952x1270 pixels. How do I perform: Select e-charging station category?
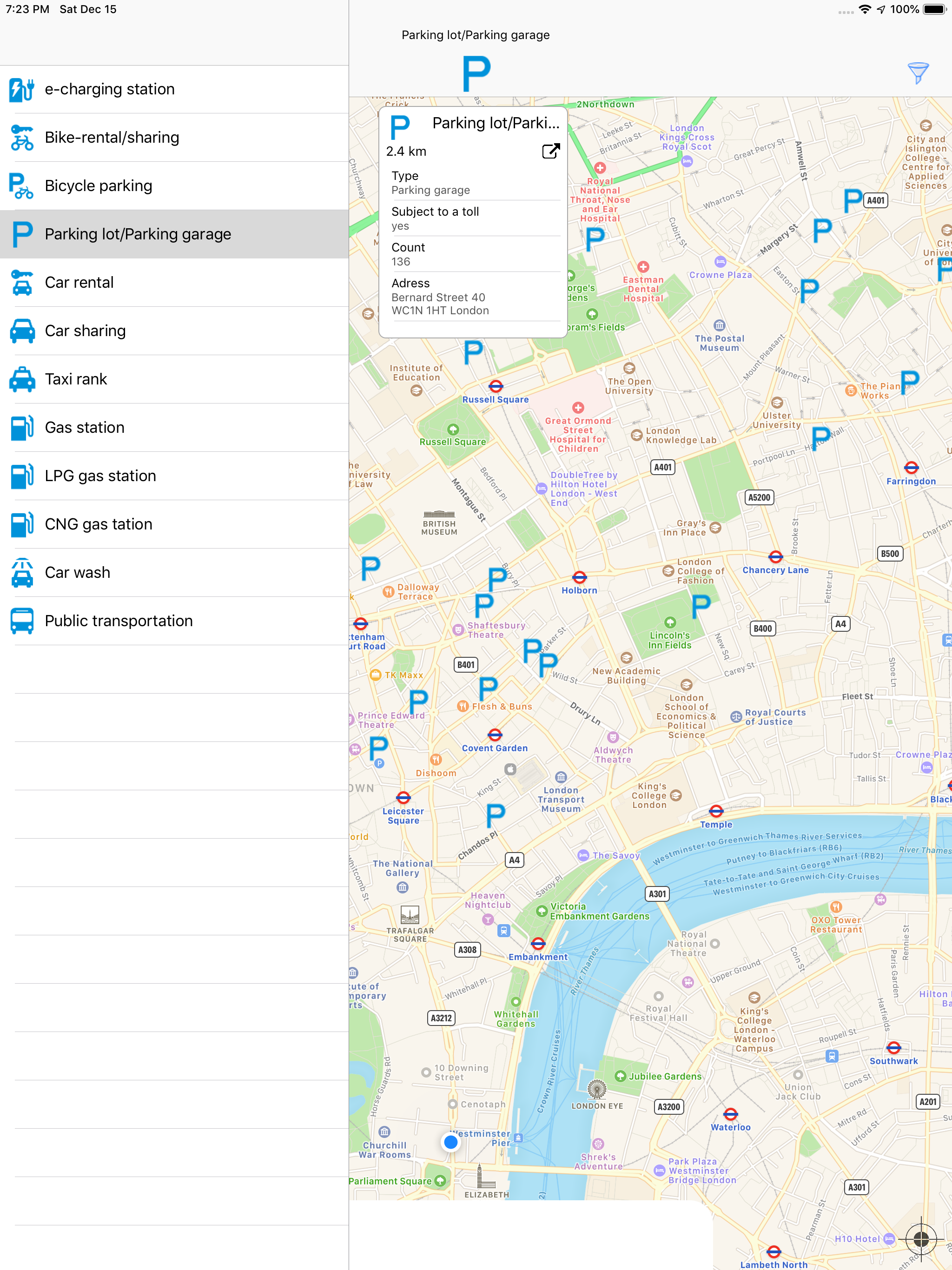pos(110,89)
